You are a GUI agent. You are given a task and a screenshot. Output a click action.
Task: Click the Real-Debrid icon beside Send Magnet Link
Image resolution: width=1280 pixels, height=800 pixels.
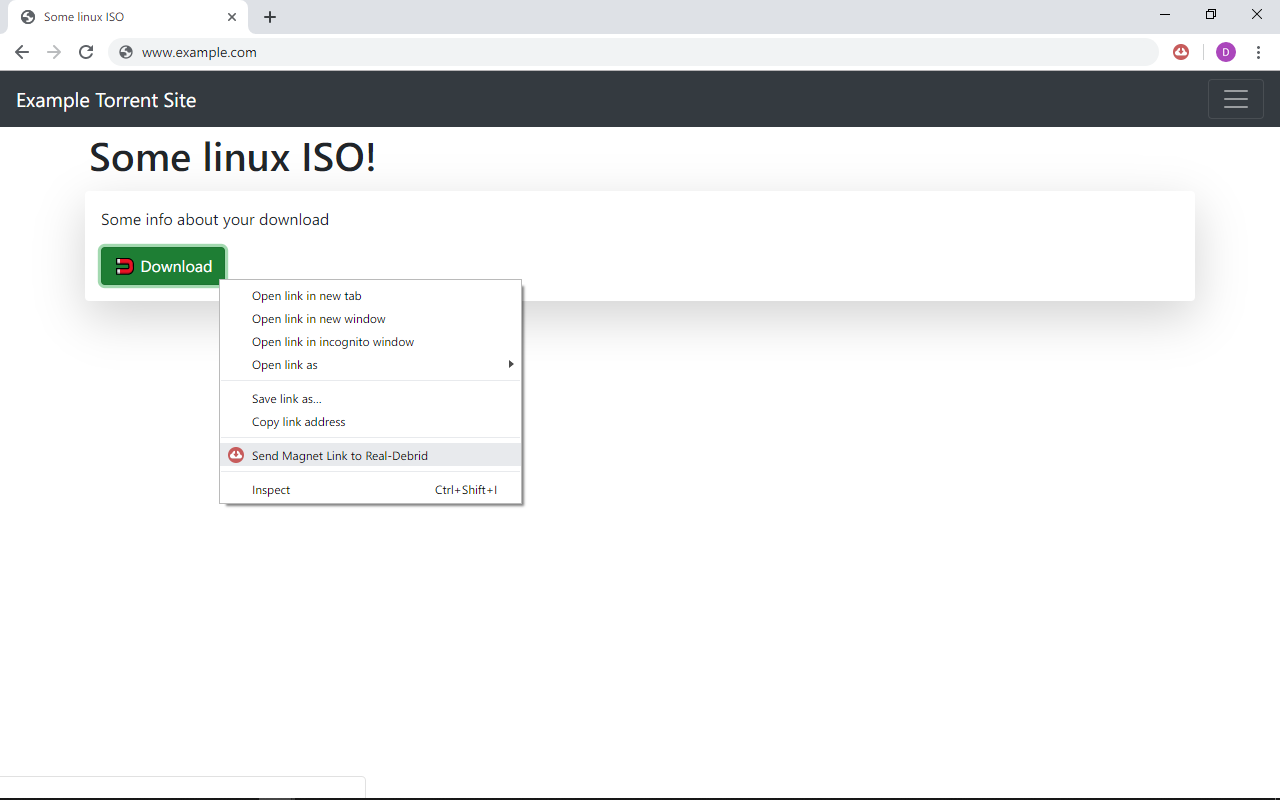[235, 454]
